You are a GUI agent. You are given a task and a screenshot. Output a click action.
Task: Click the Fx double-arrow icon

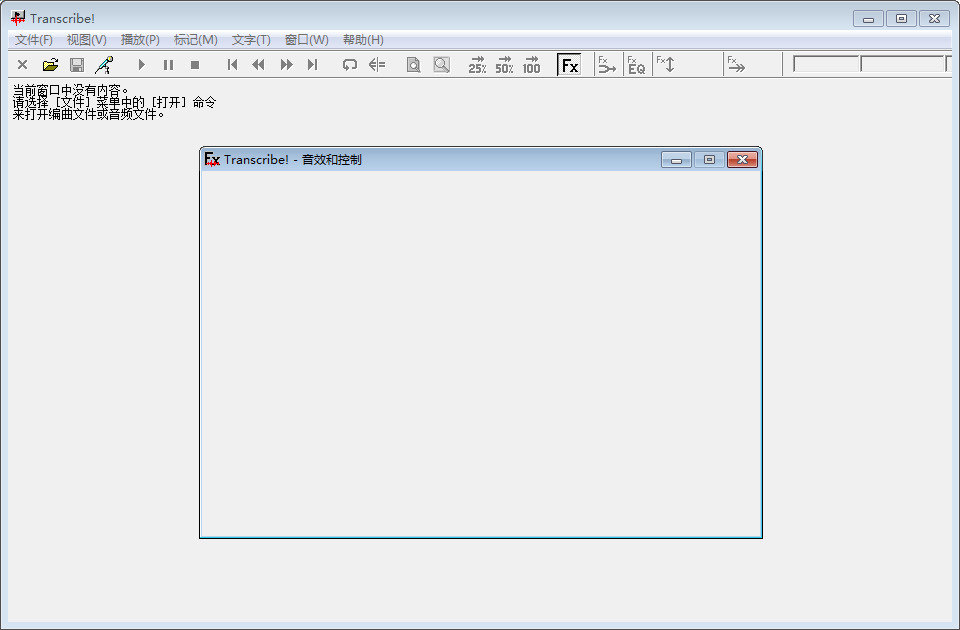click(x=736, y=64)
